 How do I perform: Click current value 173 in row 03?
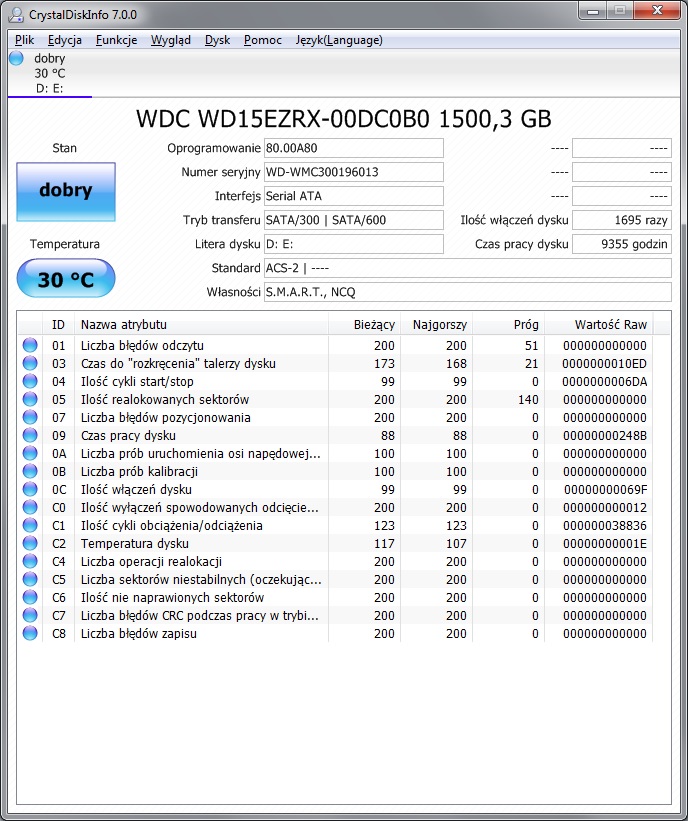(384, 363)
